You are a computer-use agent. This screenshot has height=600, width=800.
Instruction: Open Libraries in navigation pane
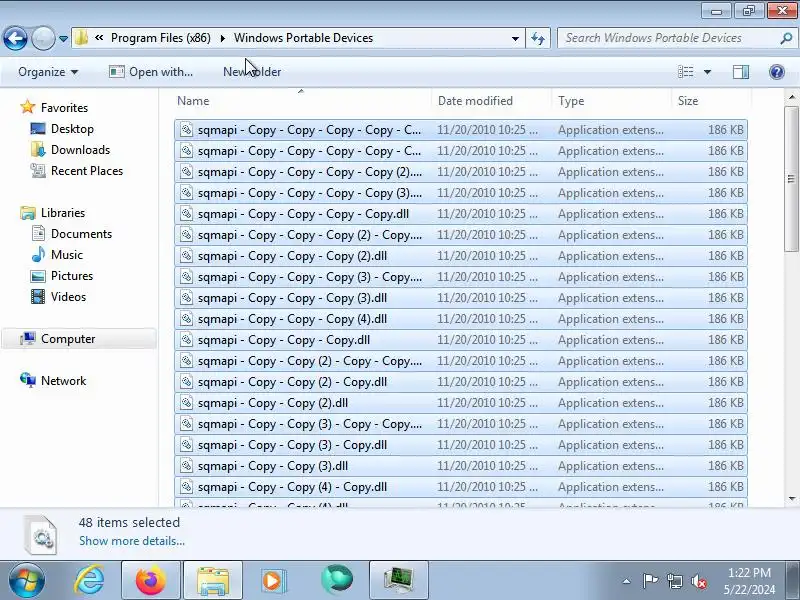(x=63, y=213)
